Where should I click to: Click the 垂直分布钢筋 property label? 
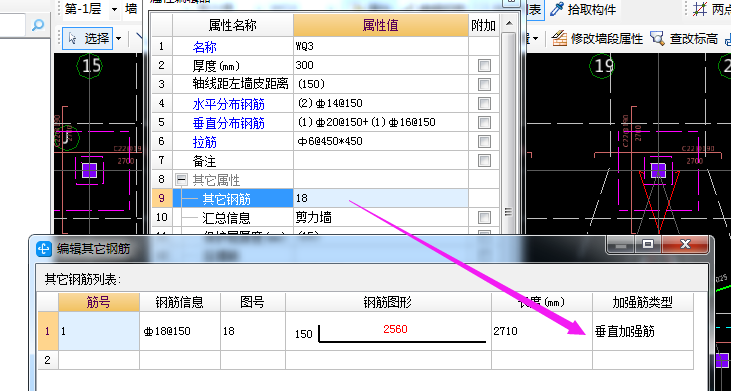pyautogui.click(x=228, y=123)
